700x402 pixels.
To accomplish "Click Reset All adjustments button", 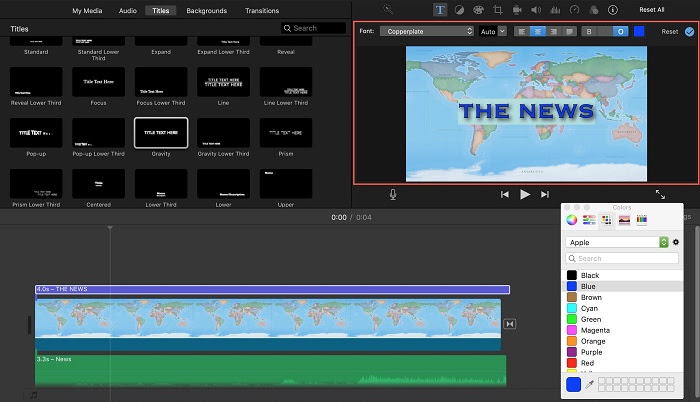I will (x=651, y=9).
